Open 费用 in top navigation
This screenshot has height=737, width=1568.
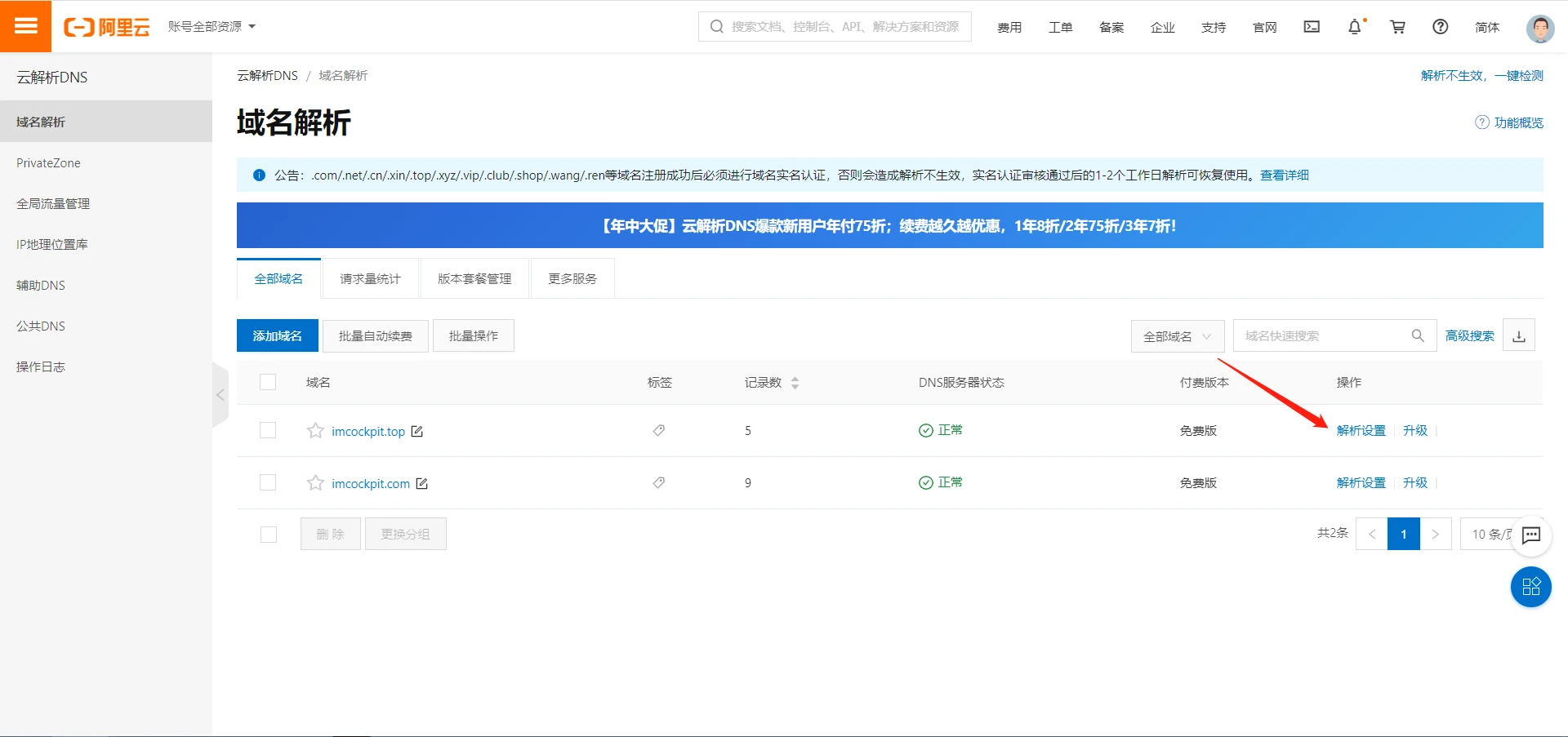point(1009,27)
